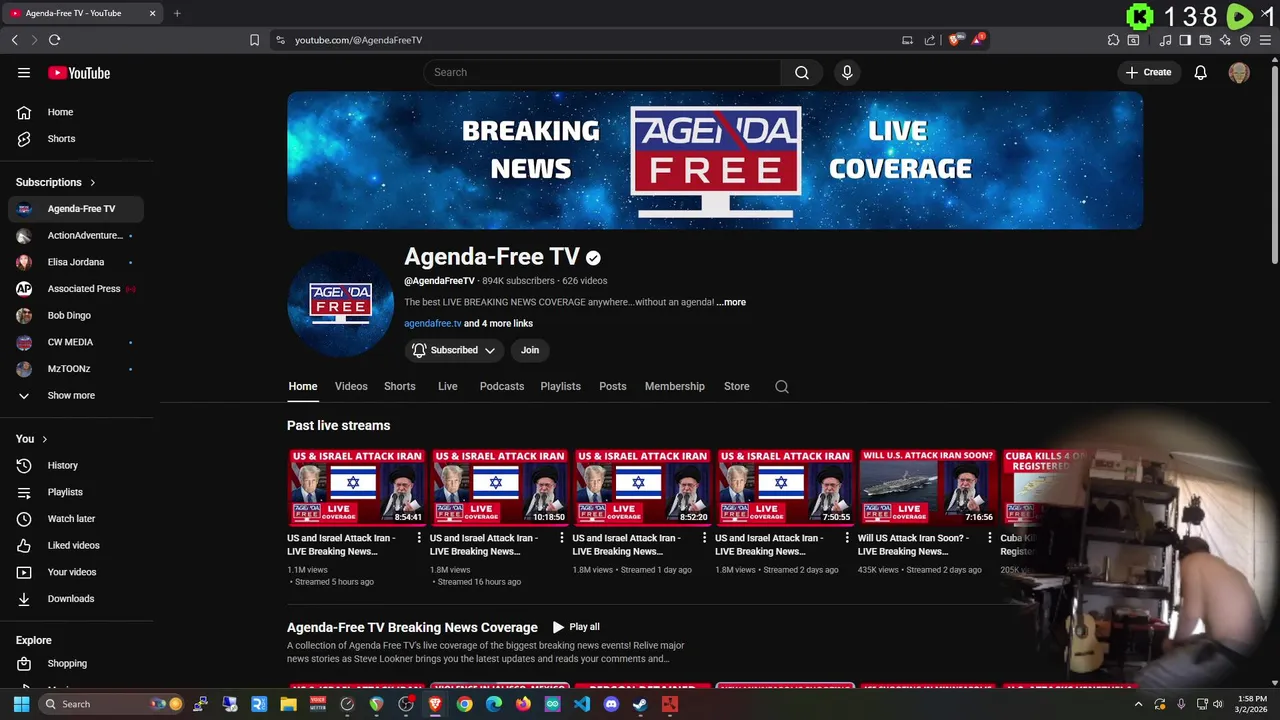Start voice search with microphone
The image size is (1280, 720).
coord(847,72)
